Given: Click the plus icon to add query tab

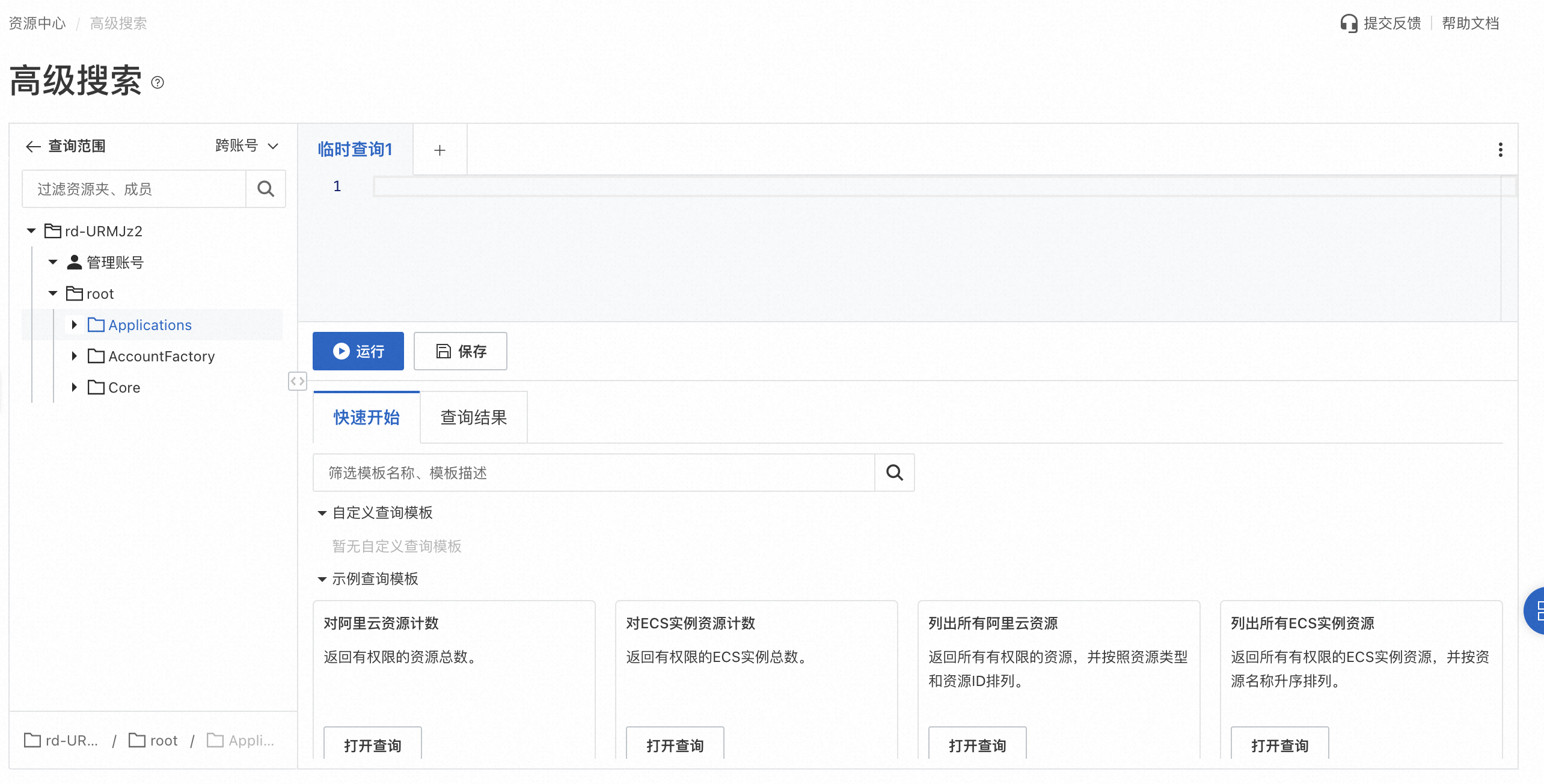Looking at the screenshot, I should tap(440, 150).
